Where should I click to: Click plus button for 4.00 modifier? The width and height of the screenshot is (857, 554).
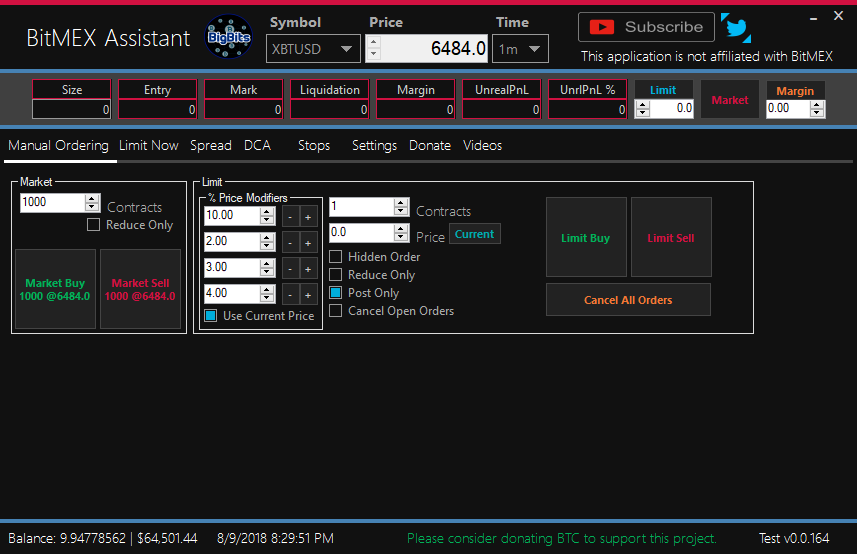click(308, 295)
